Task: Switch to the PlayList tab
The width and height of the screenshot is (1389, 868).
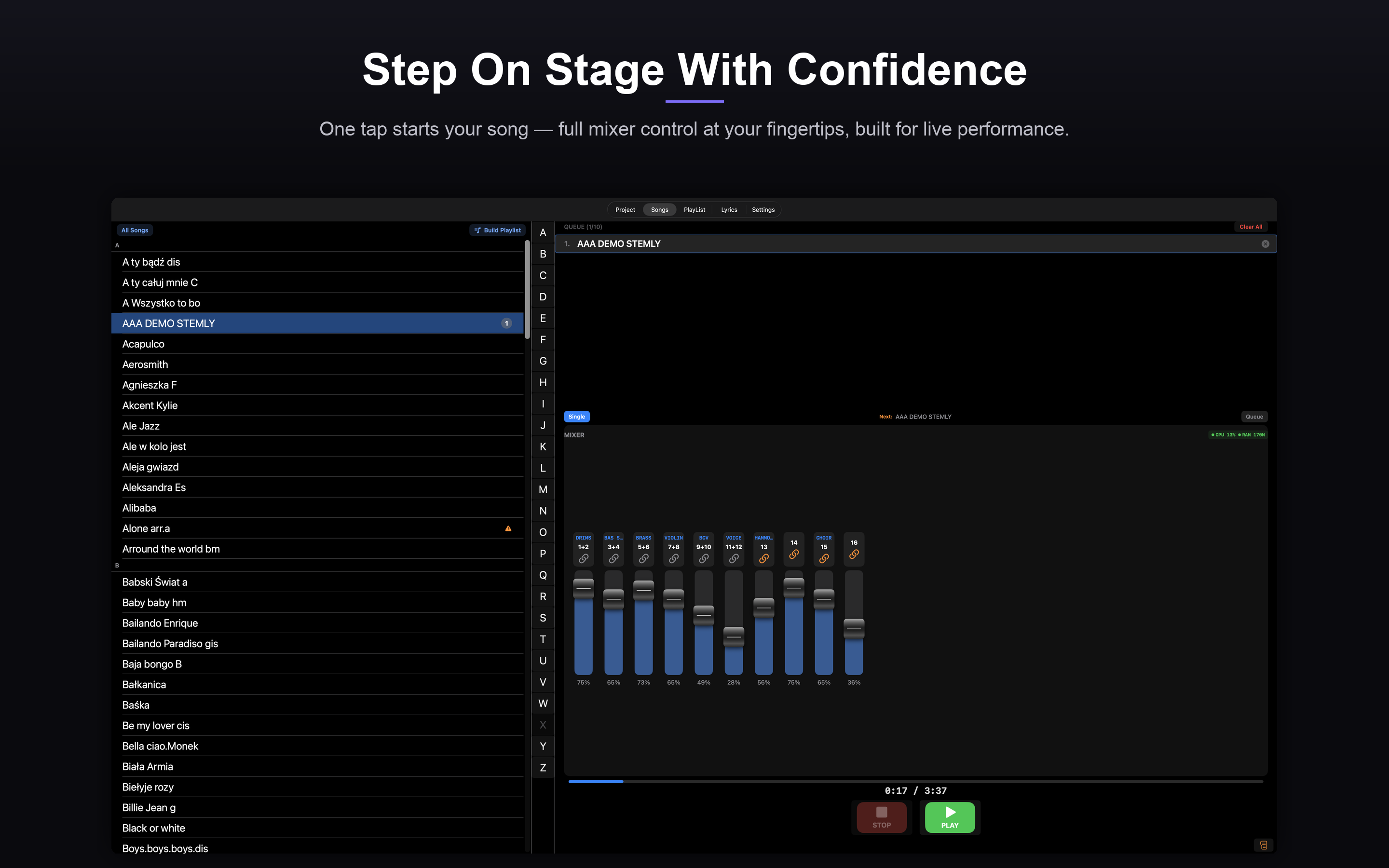Action: (x=694, y=210)
